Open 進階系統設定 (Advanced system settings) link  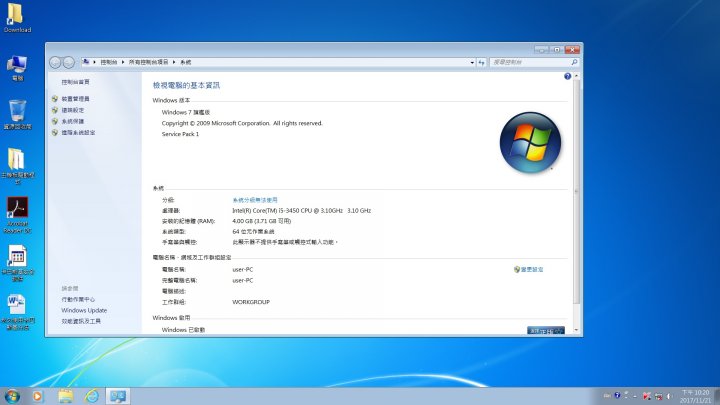[78, 132]
